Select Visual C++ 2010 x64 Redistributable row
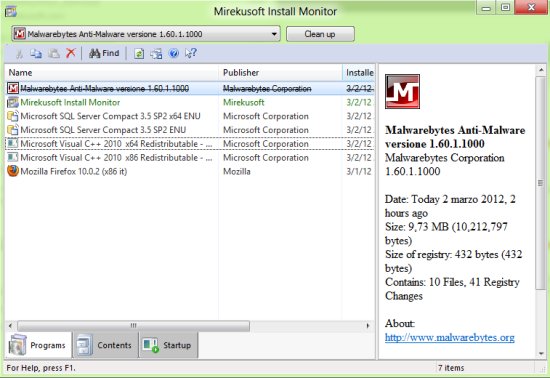 [190, 144]
